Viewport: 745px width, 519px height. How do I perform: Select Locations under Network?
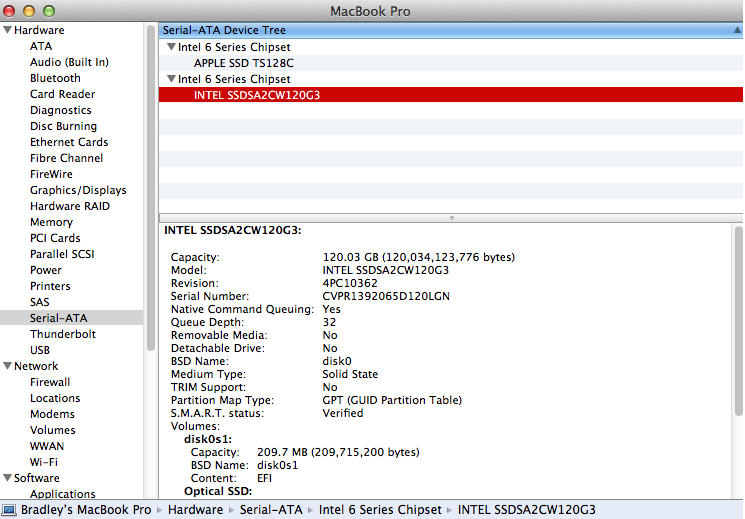tap(55, 398)
